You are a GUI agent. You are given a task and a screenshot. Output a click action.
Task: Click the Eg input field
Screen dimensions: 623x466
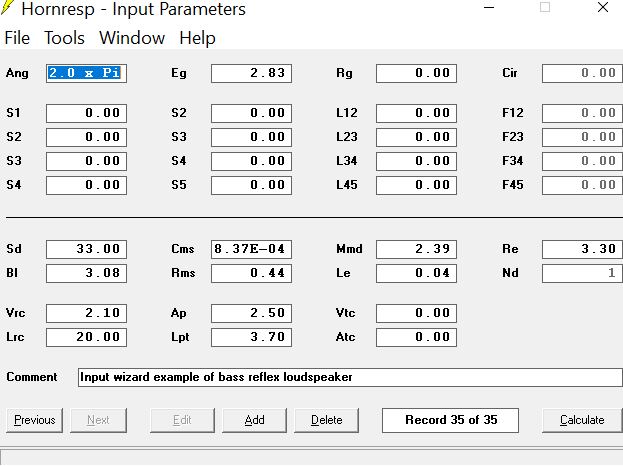coord(252,73)
